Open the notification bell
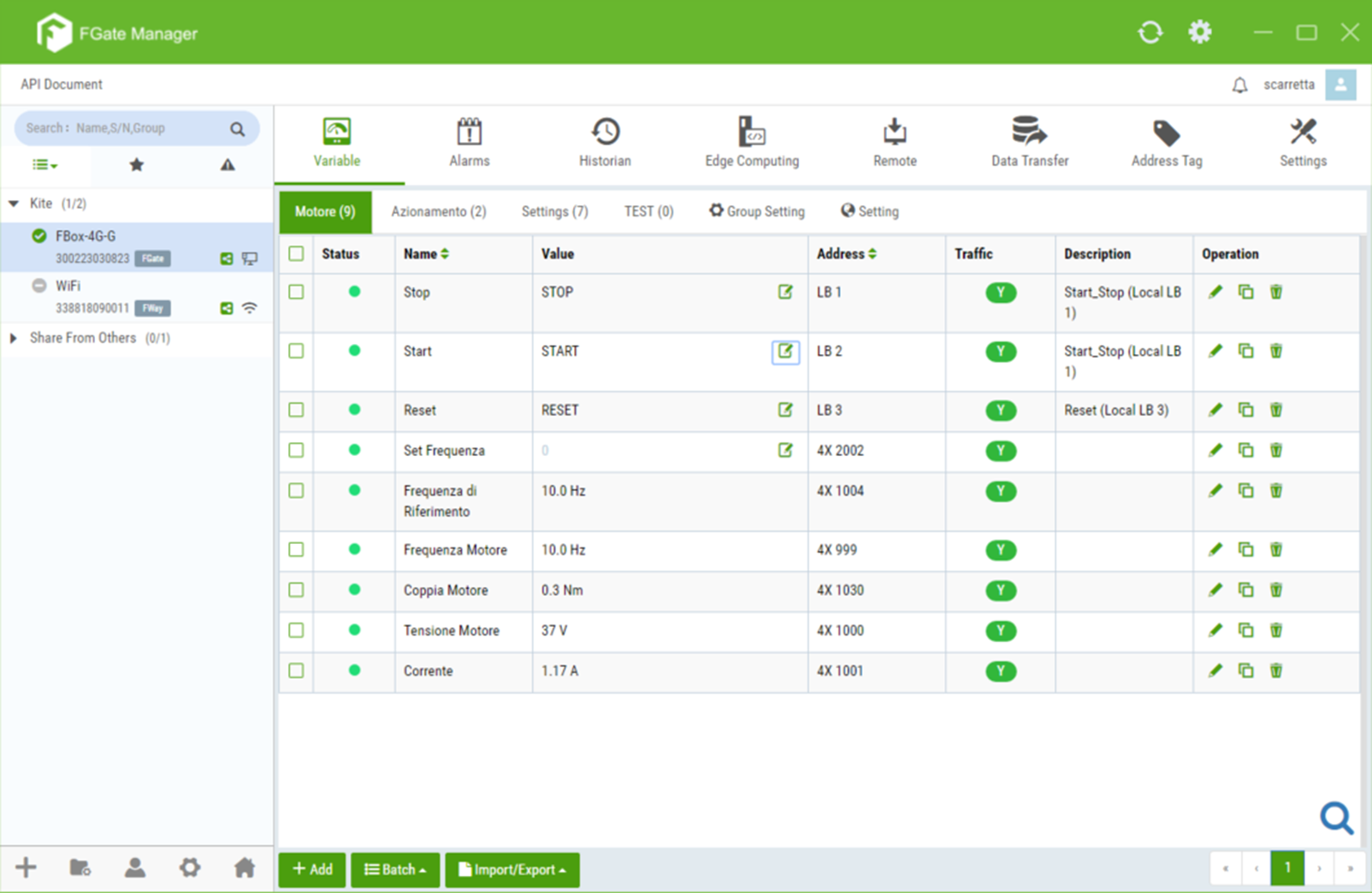The image size is (1372, 893). 1239,85
